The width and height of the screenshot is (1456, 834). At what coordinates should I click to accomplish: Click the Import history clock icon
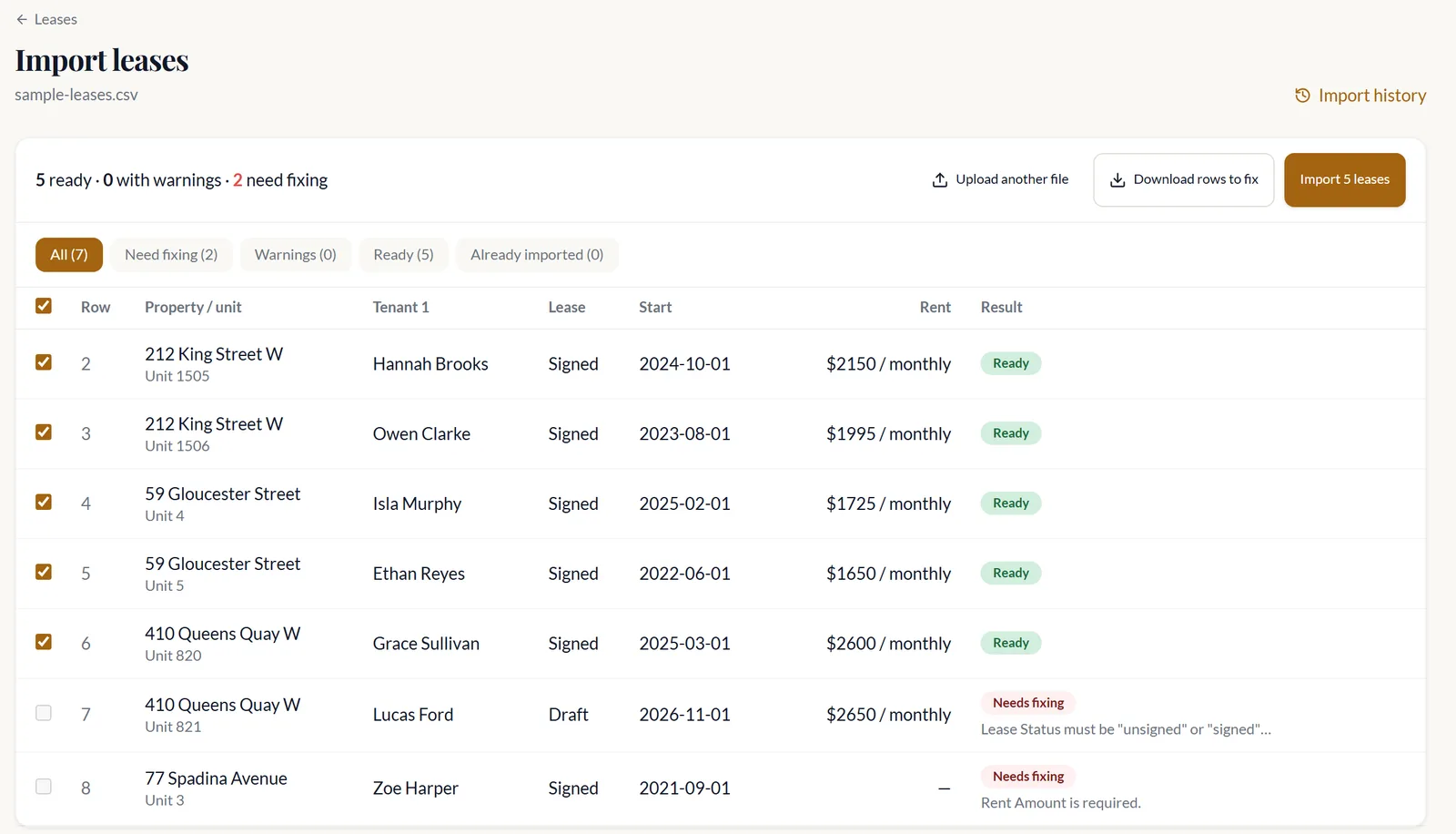(1302, 96)
